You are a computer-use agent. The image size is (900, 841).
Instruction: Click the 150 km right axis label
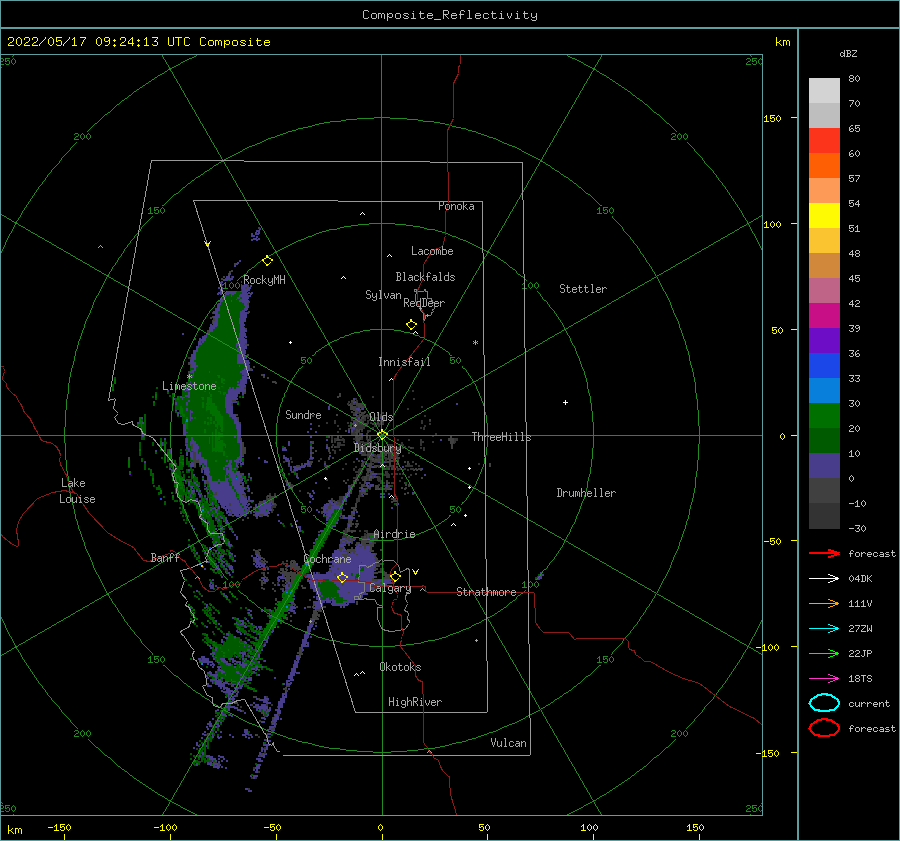coord(772,118)
